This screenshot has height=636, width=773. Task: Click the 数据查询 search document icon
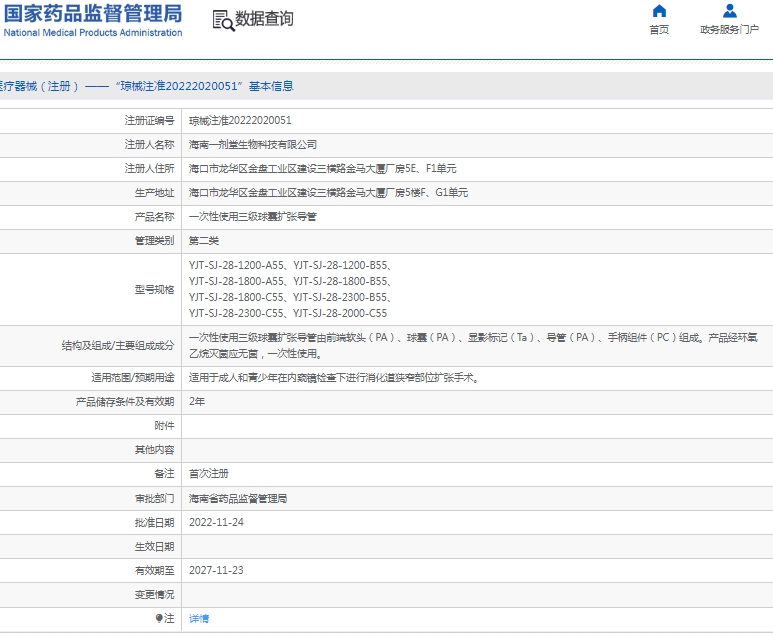[223, 20]
